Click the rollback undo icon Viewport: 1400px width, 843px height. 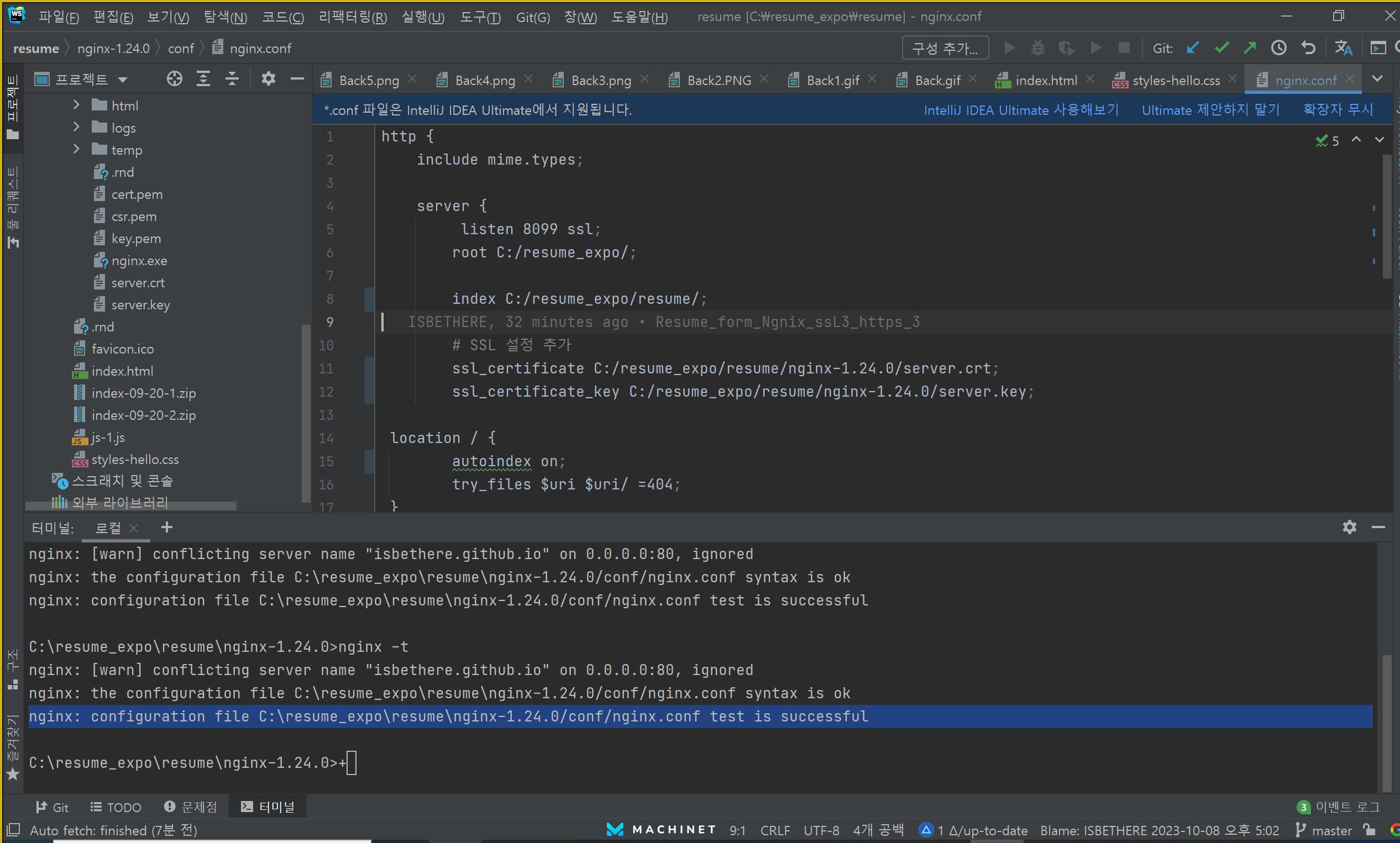[1308, 48]
